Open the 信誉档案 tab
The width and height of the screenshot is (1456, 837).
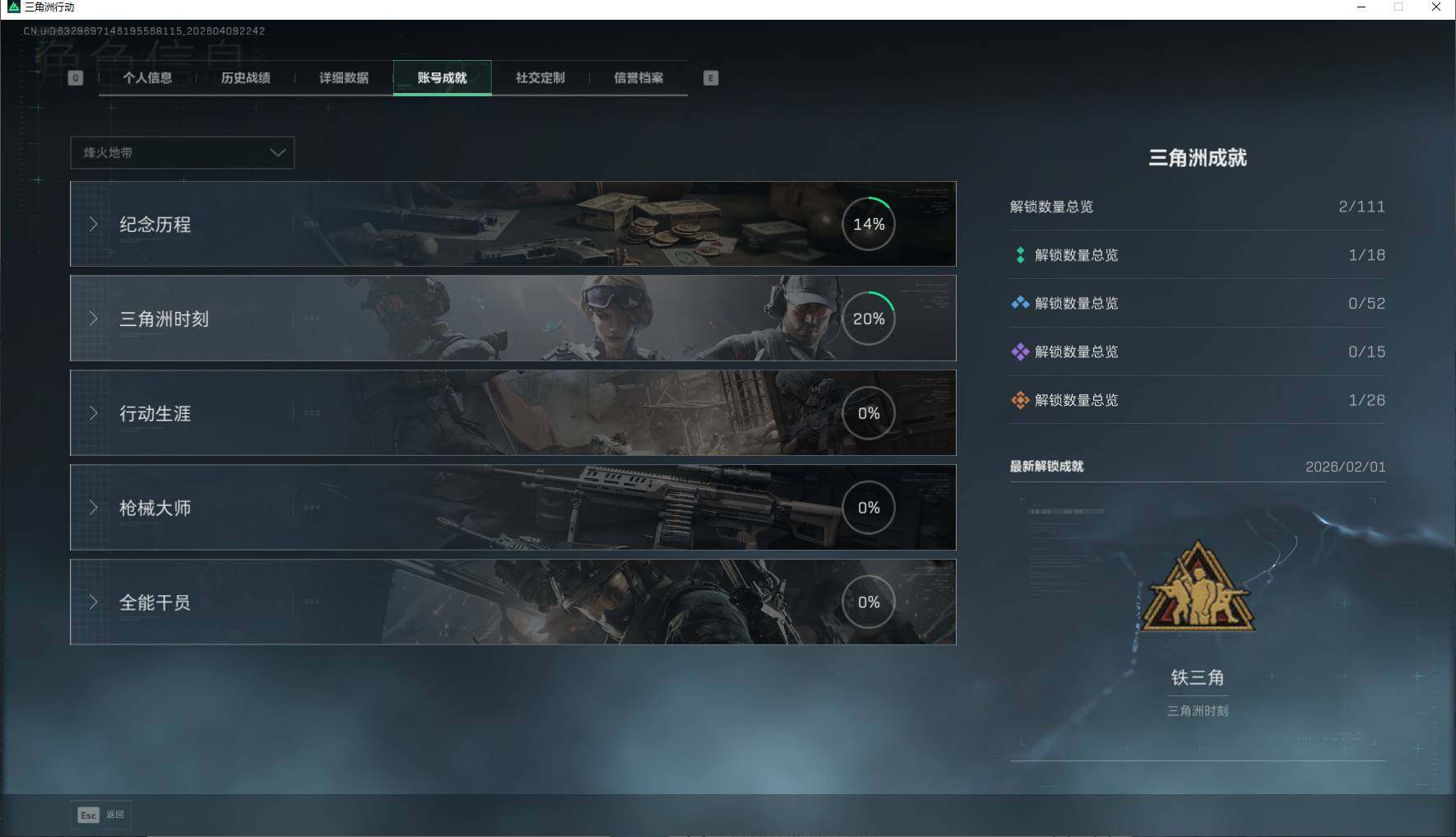pos(638,78)
